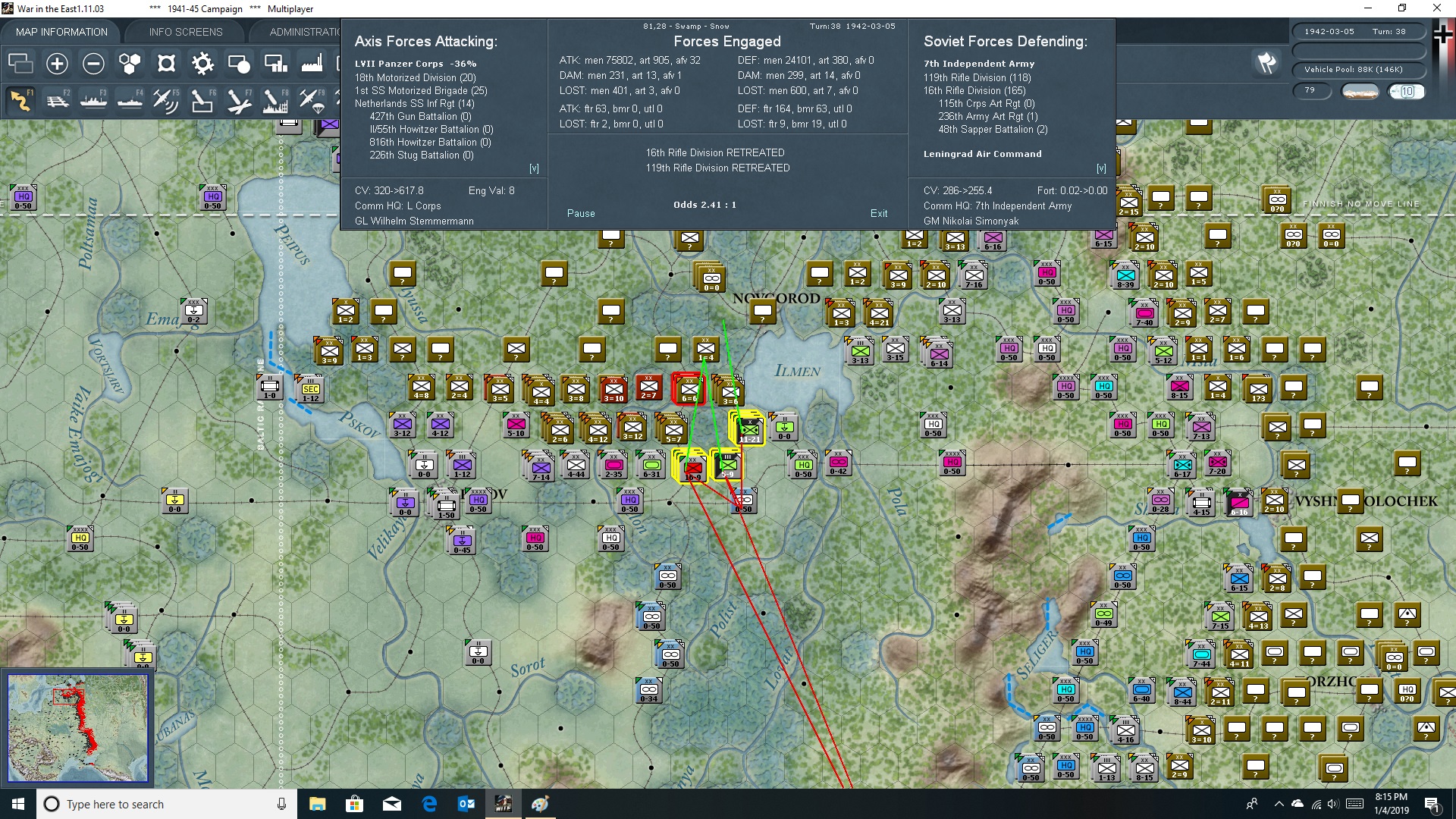Image resolution: width=1456 pixels, height=819 pixels.
Task: Toggle the F1 tactical movement mode
Action: point(20,99)
